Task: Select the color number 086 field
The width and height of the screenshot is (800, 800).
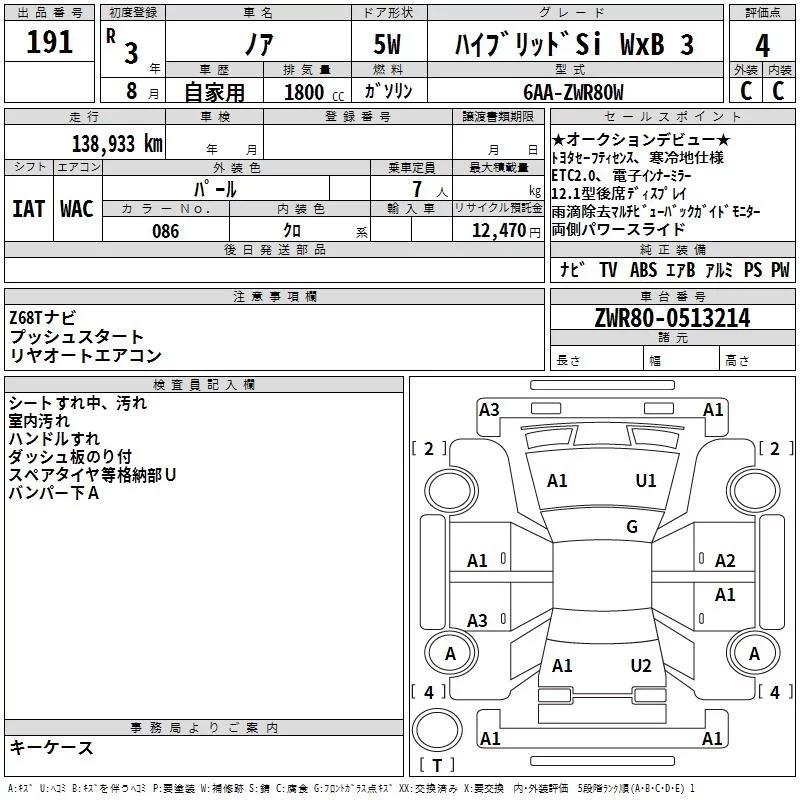Action: click(x=166, y=231)
